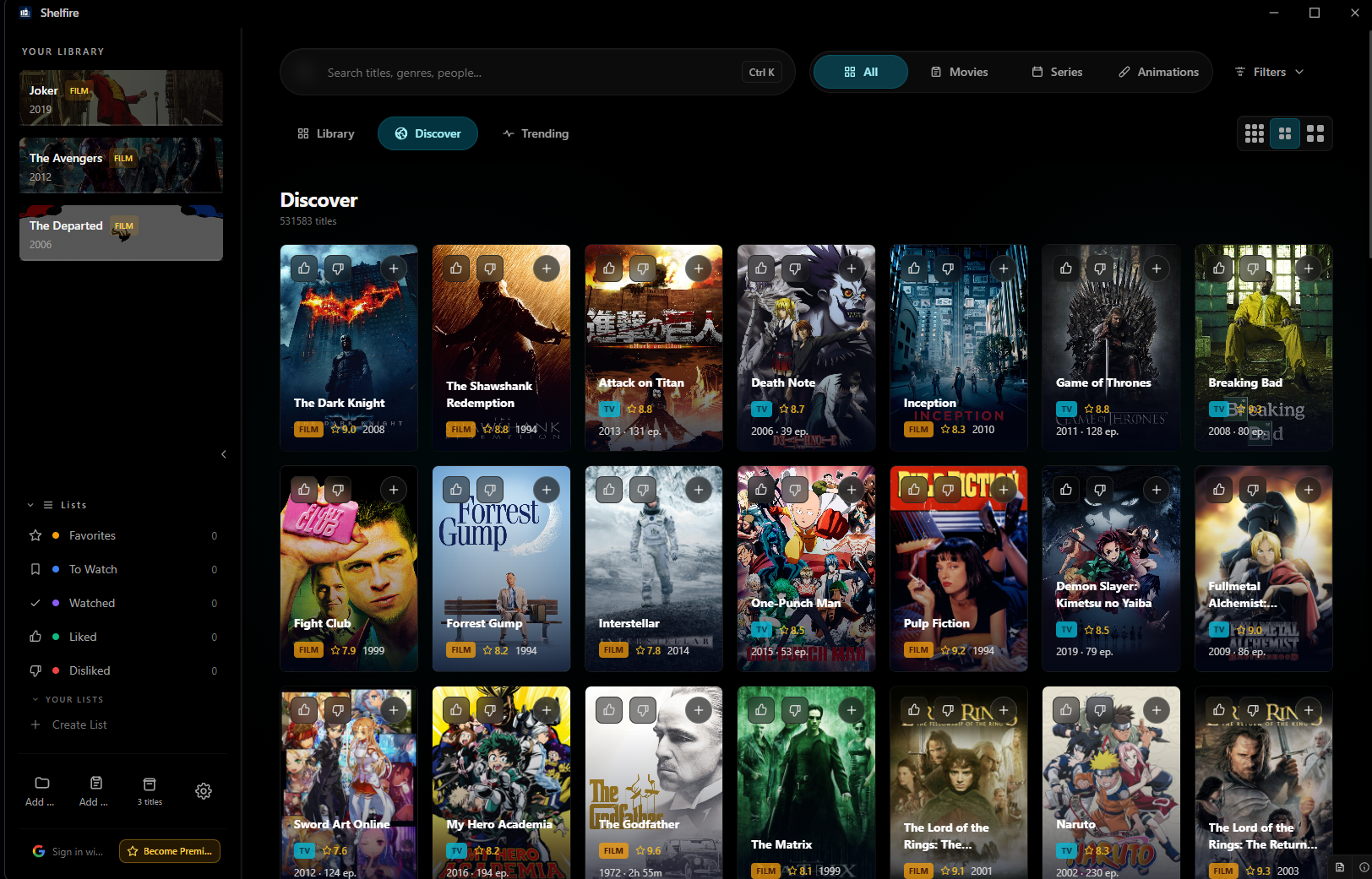Open the My Hero Academia poster card
Screen dimensions: 1372x879
click(501, 783)
